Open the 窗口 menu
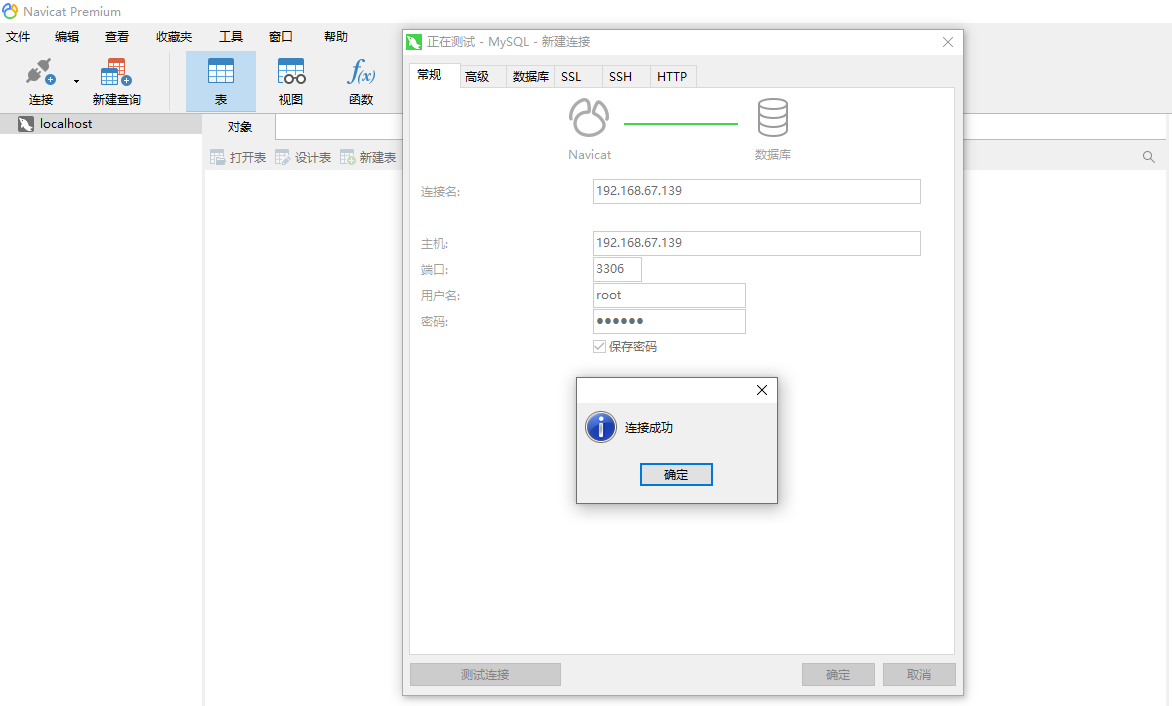Screen dimensions: 1172x706 pyautogui.click(x=280, y=37)
